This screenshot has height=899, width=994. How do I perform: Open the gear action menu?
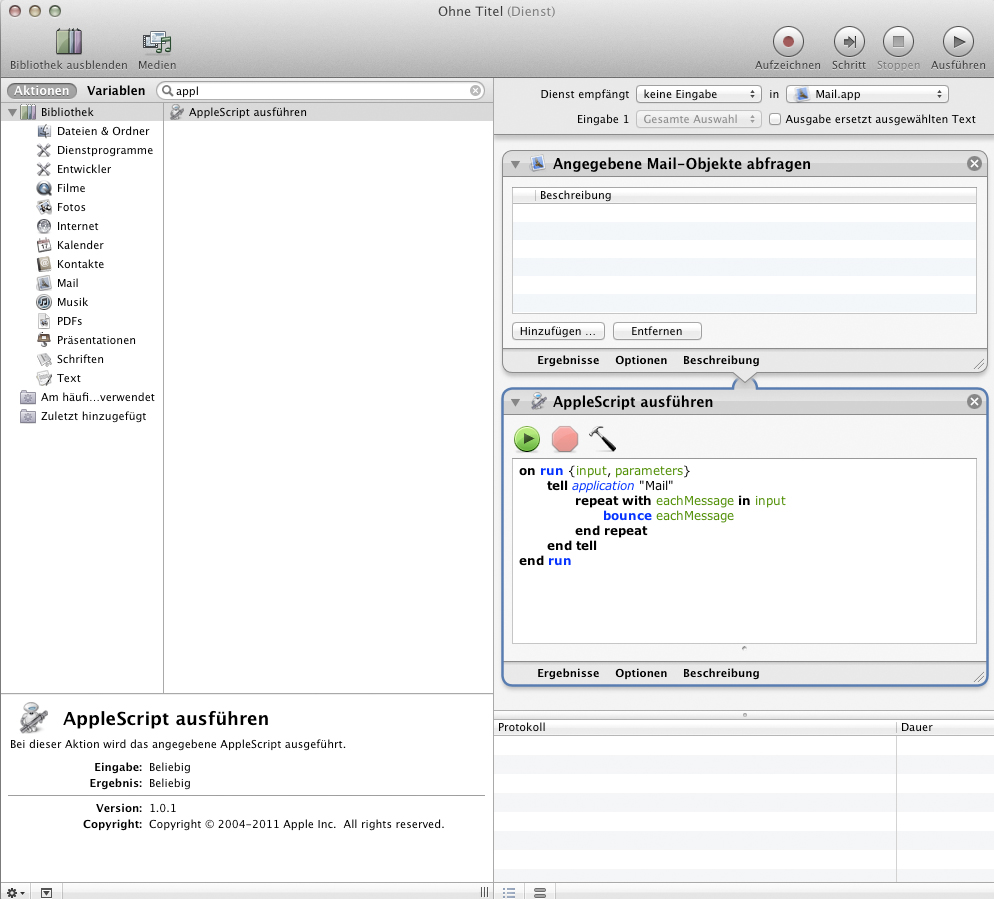15,892
